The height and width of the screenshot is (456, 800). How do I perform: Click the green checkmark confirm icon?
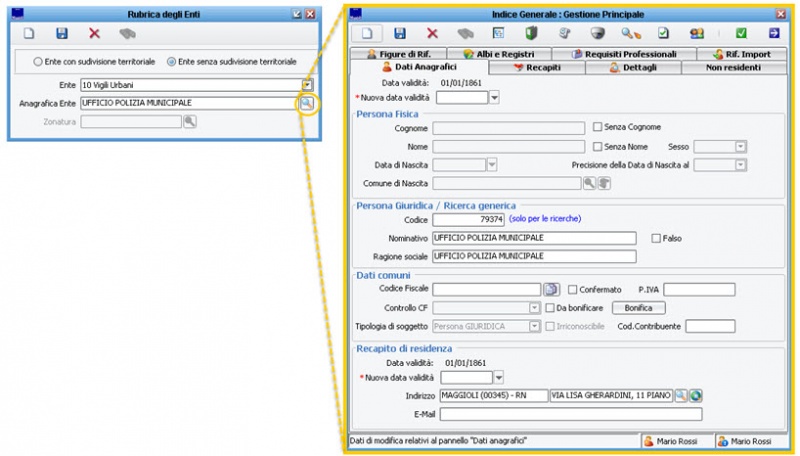point(741,33)
